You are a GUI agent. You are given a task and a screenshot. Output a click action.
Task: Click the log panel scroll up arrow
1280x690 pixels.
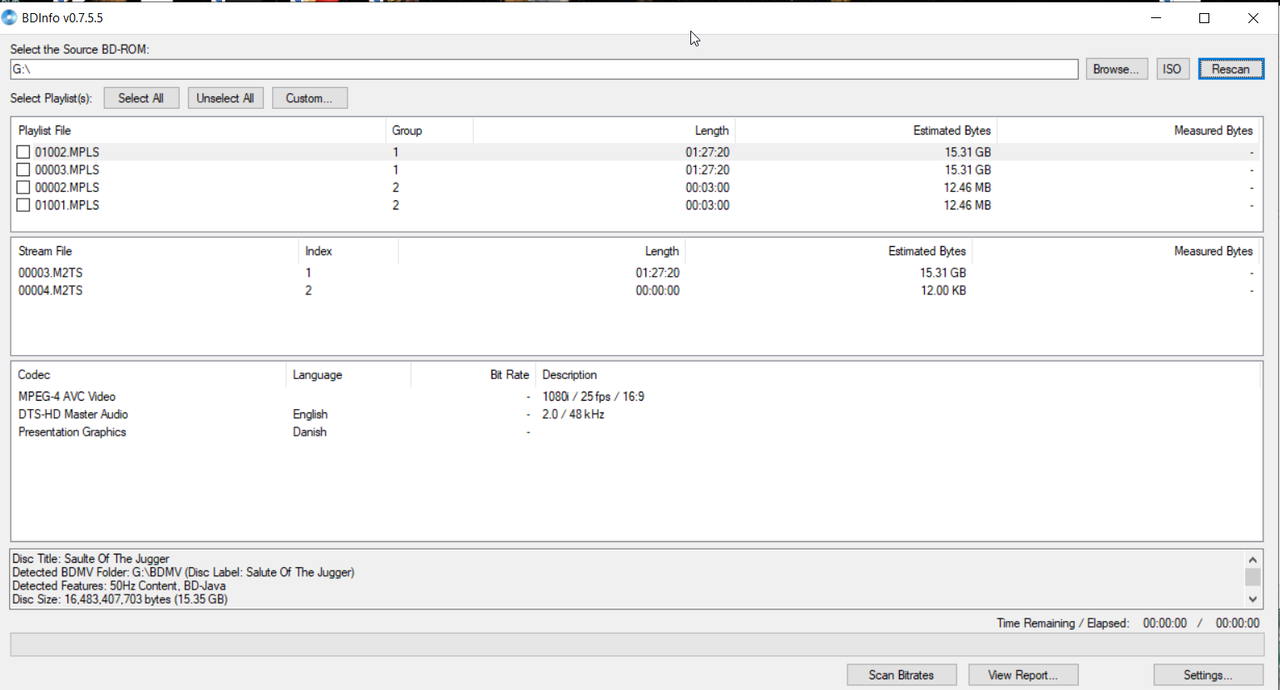pyautogui.click(x=1253, y=560)
